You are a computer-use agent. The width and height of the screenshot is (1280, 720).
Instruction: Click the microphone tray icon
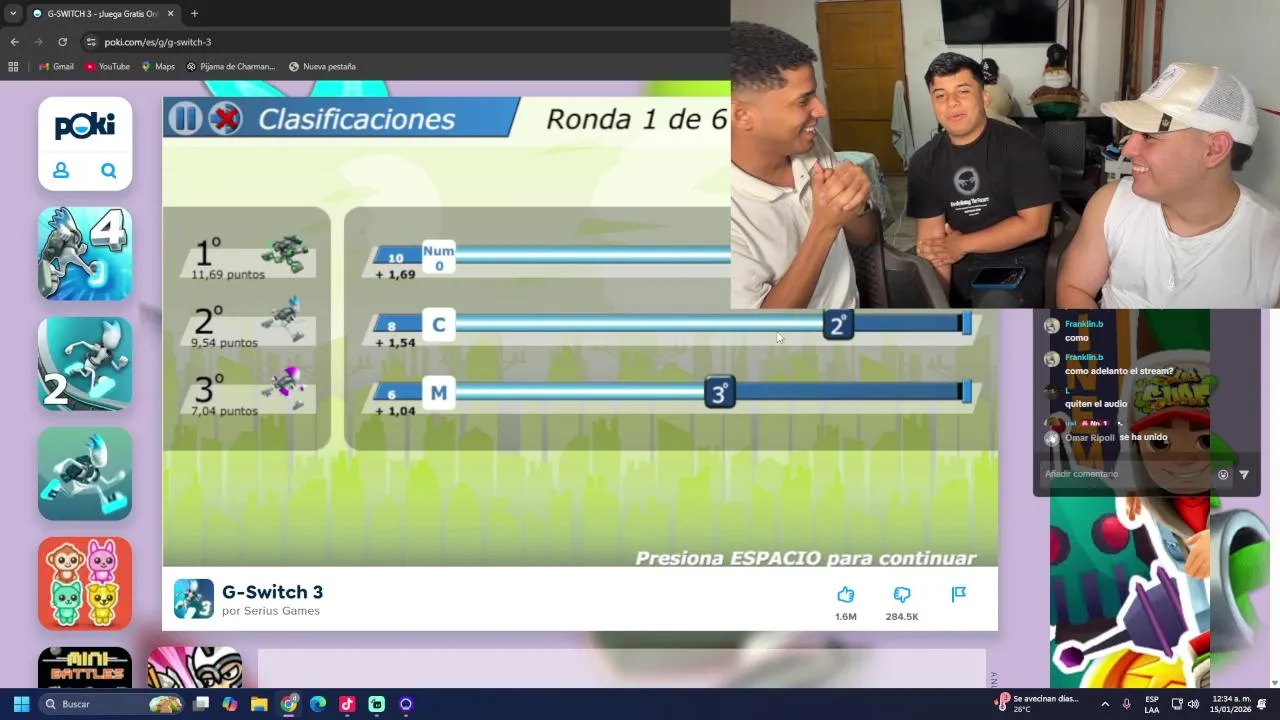(x=1127, y=704)
